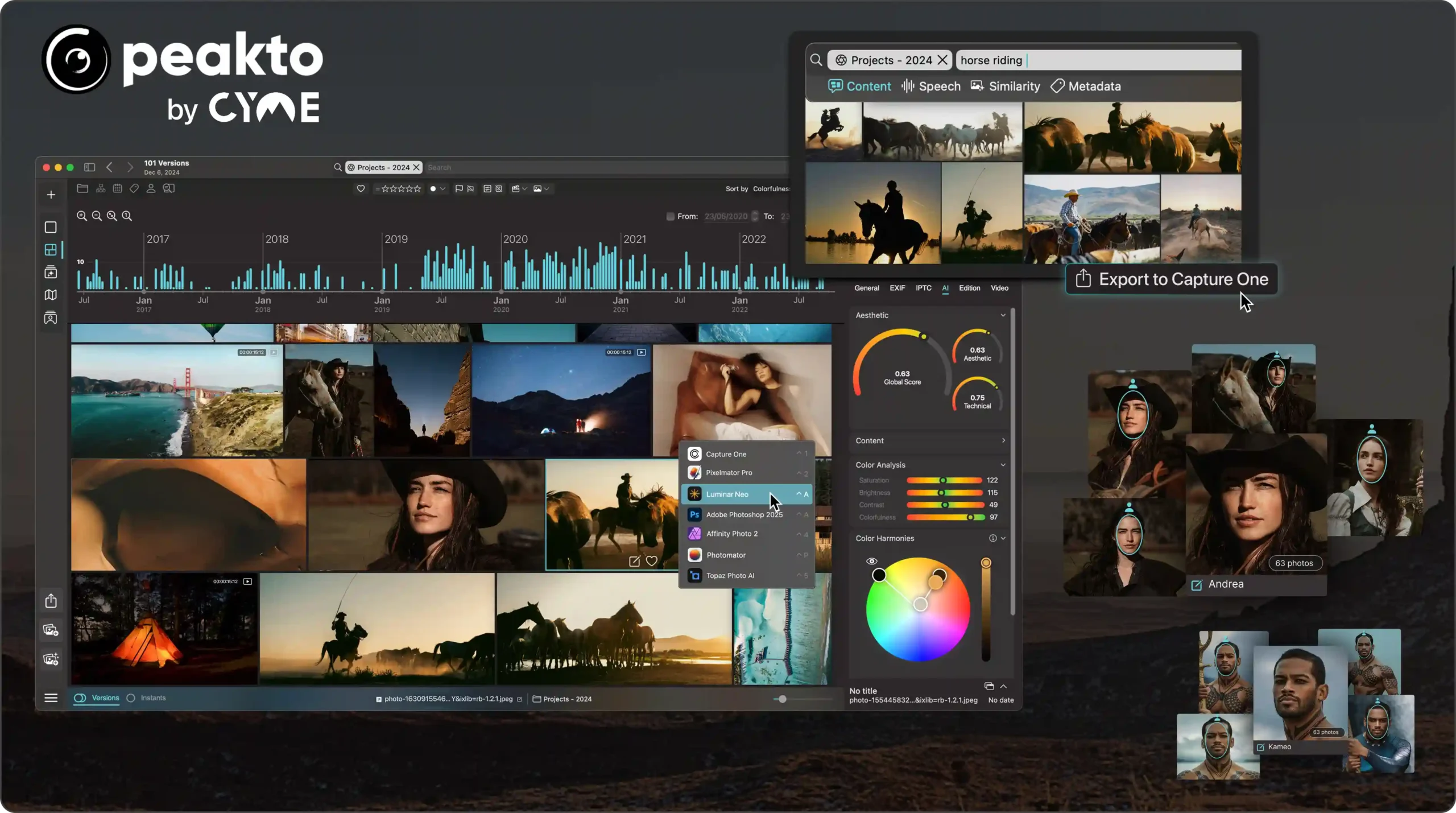Click the Projects - 2024 folder link in status bar
This screenshot has height=813, width=1456.
tap(562, 699)
